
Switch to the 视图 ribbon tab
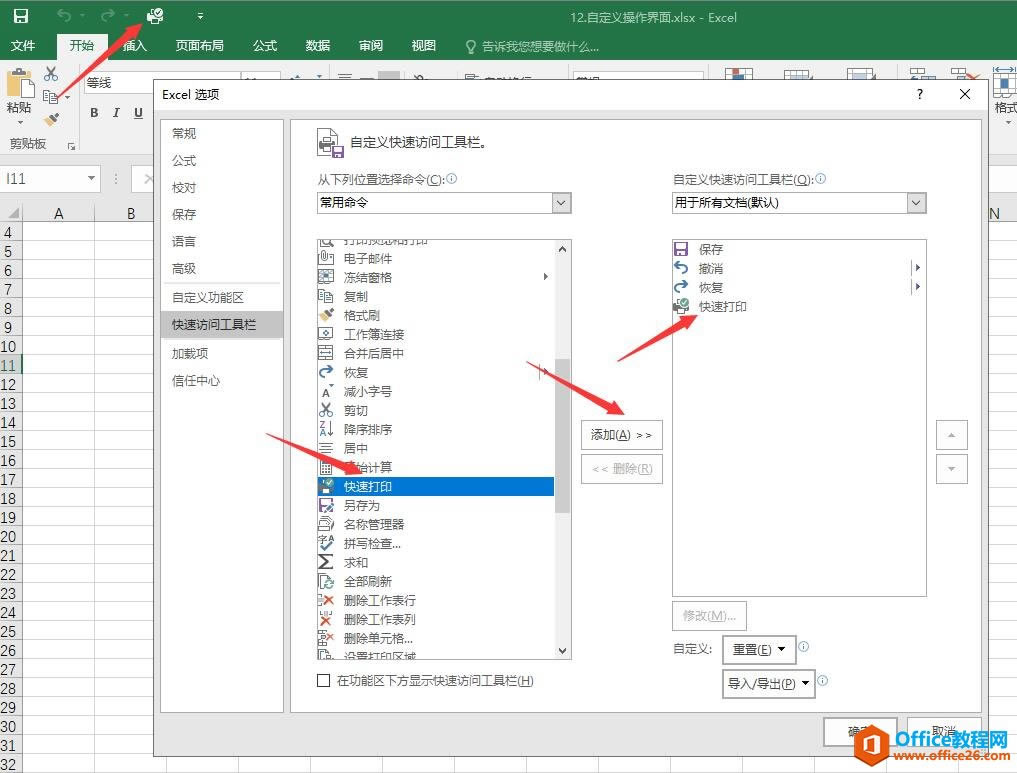point(423,45)
